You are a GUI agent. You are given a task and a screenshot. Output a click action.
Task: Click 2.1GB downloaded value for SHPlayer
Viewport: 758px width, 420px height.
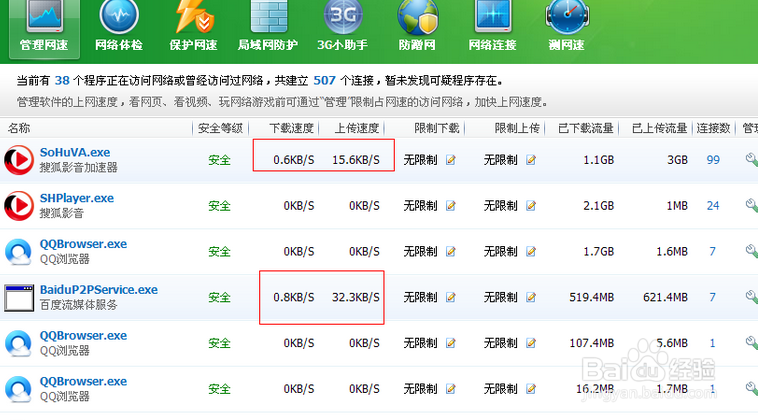click(598, 205)
